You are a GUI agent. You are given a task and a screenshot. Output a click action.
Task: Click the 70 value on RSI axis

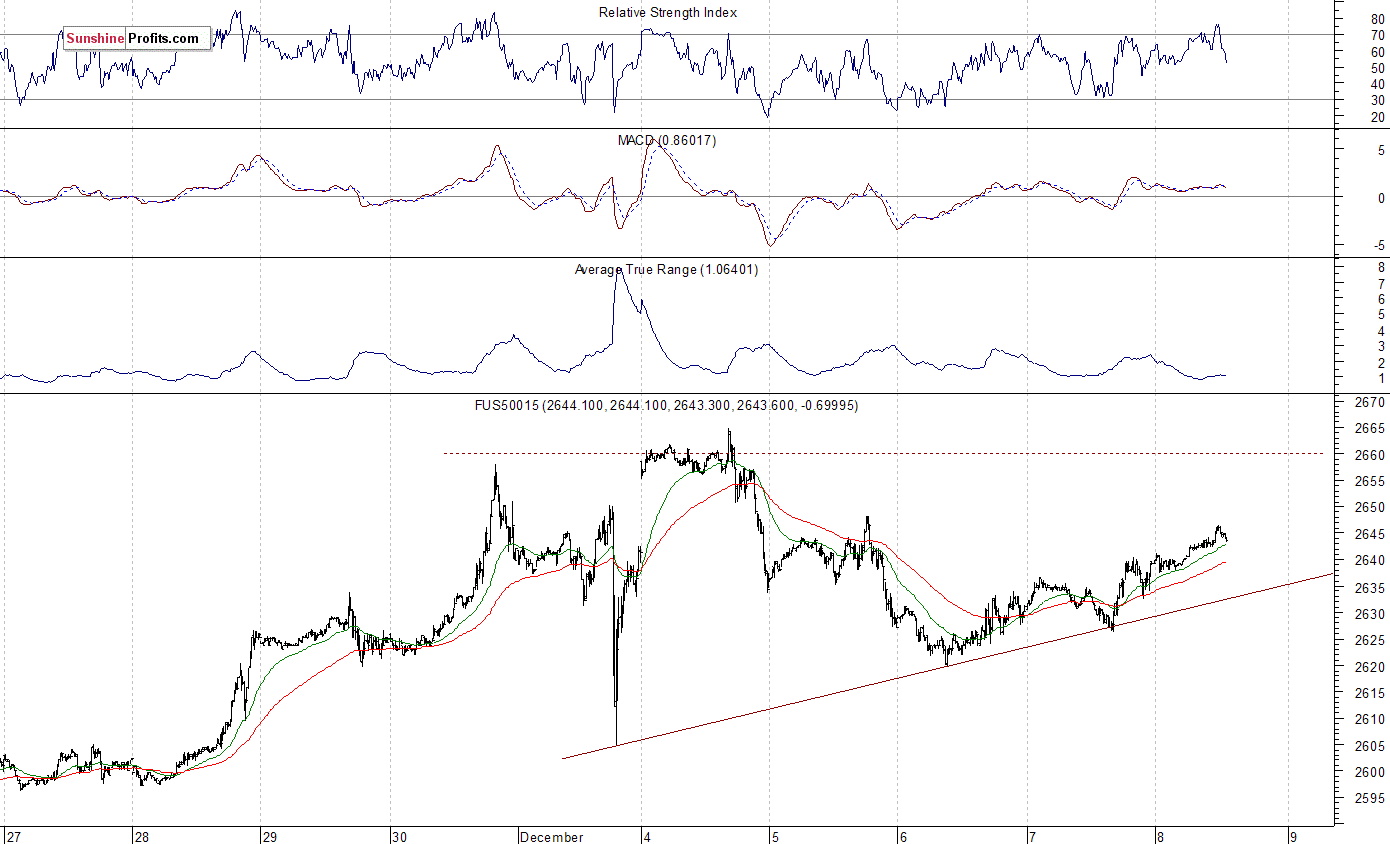pos(1378,36)
